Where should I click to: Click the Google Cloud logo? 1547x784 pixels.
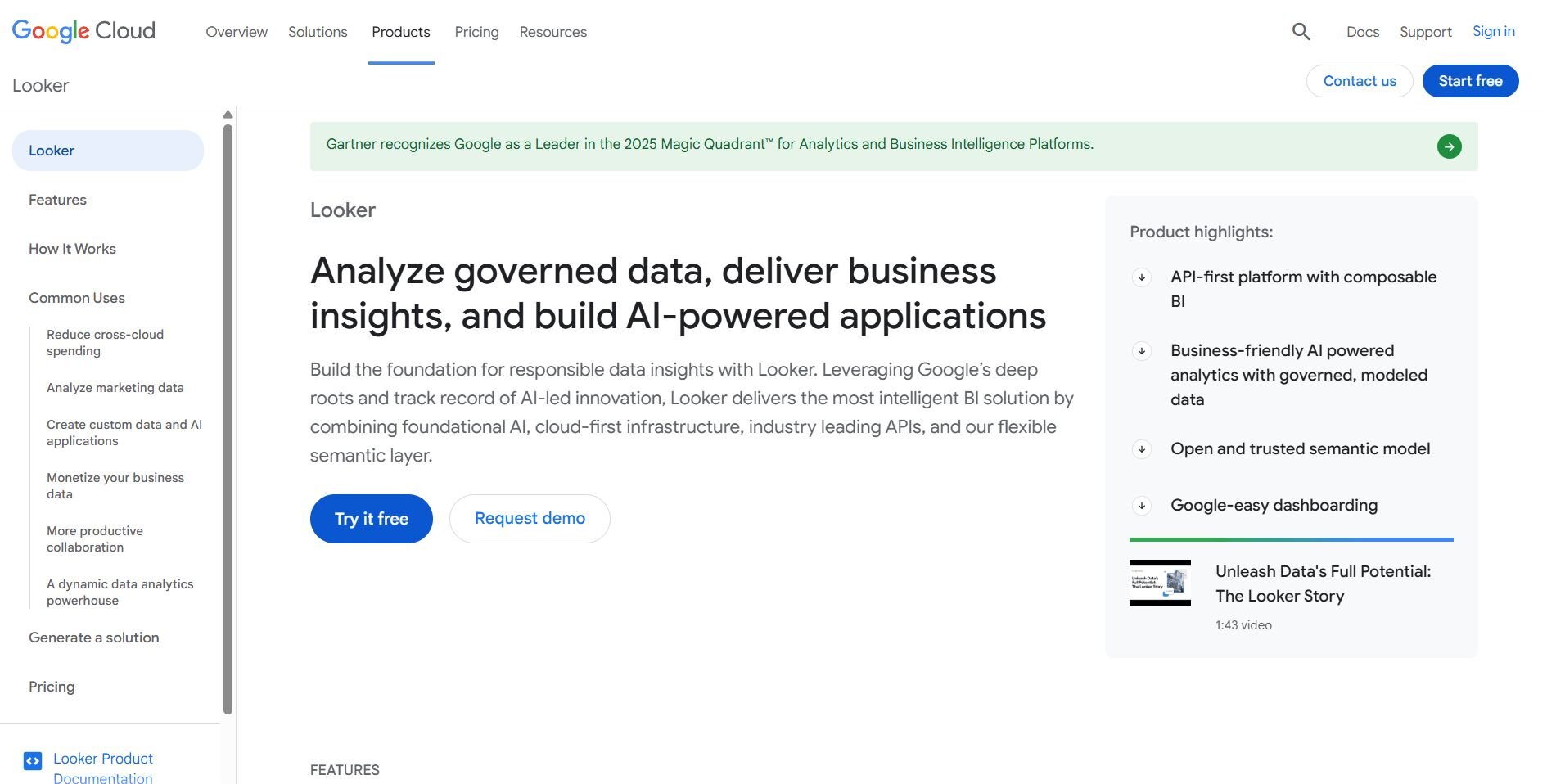[x=83, y=31]
